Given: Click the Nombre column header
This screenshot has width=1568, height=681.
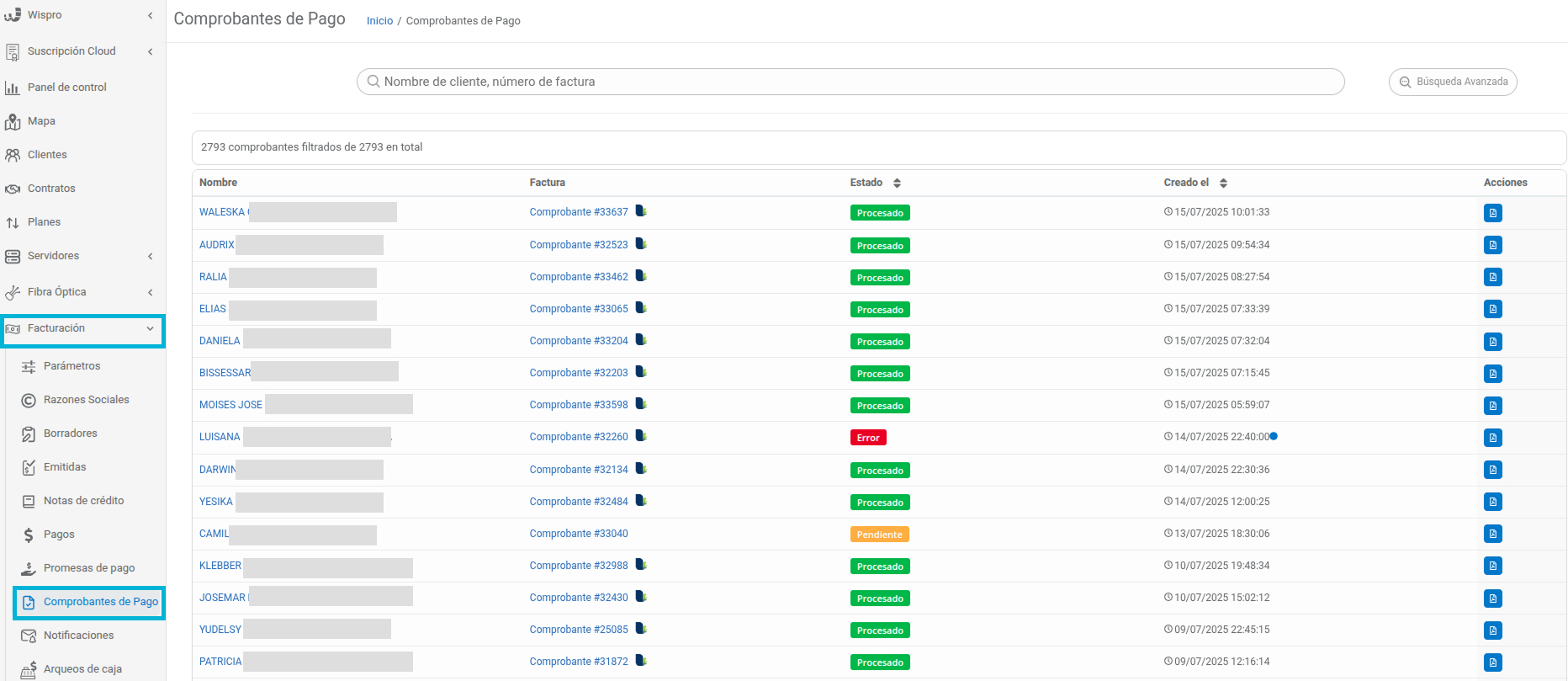Looking at the screenshot, I should click(x=218, y=183).
